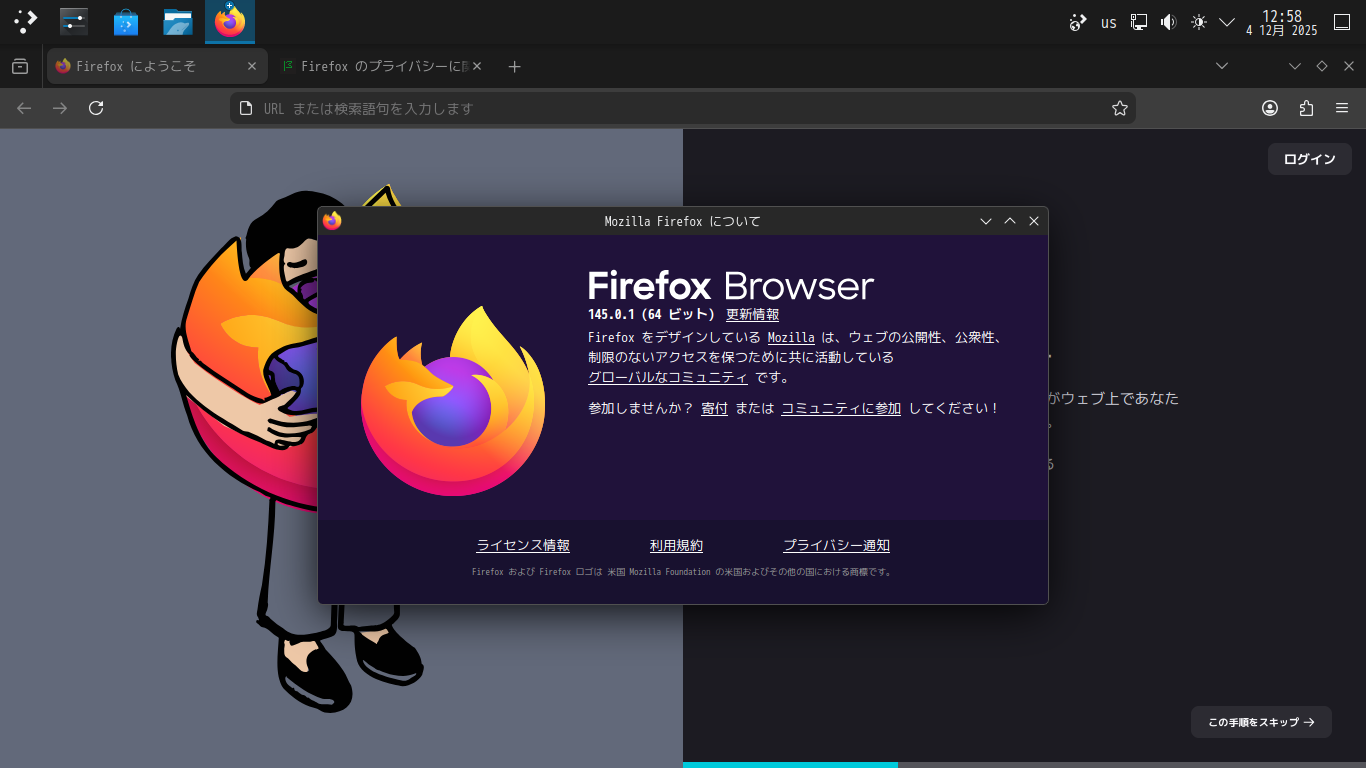Screen dimensions: 1366x768
Task: Close the 'Firefox のプライバシー' tab
Action: click(477, 66)
